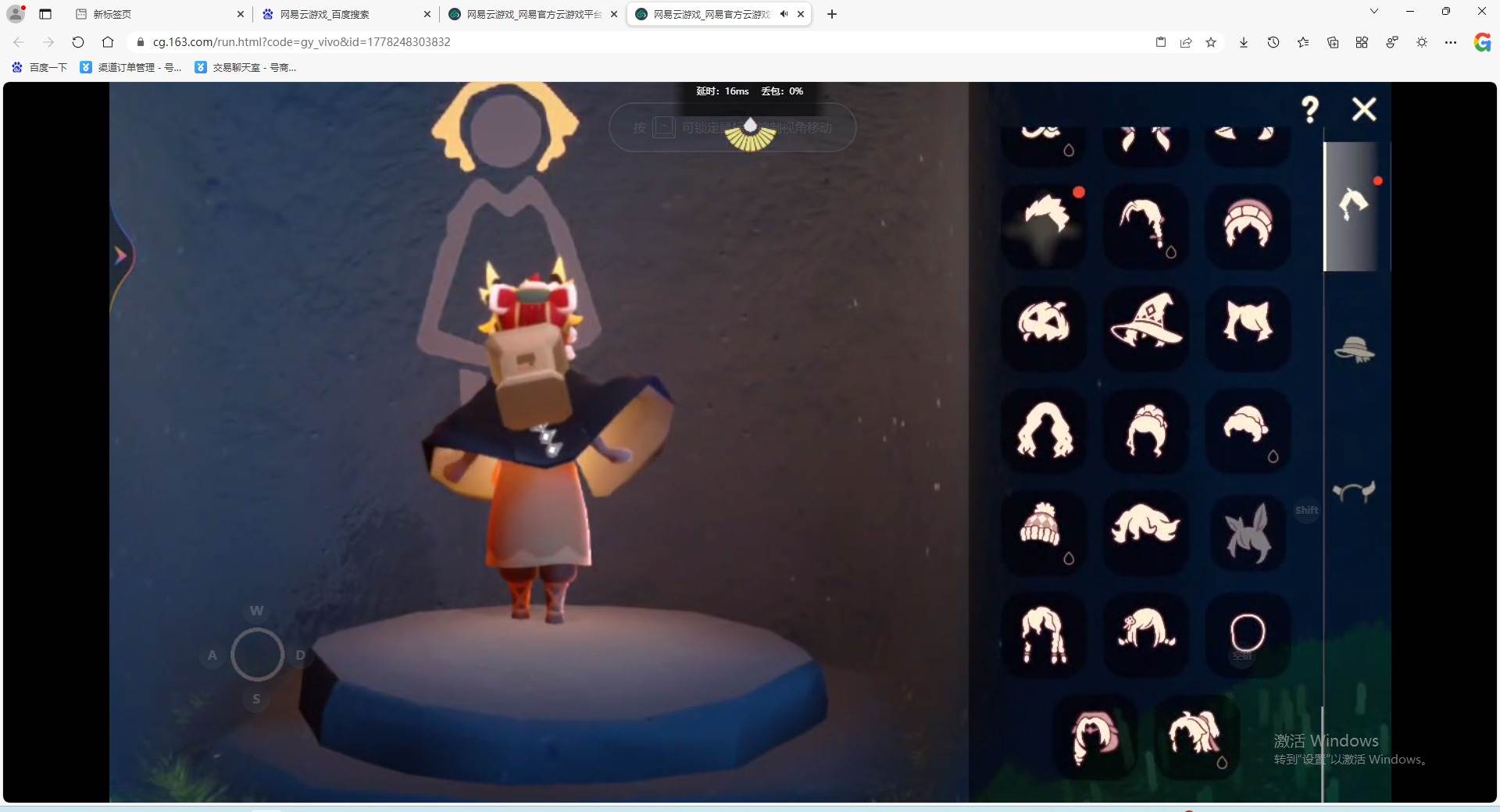Click the yellow fan emote indicator
The image size is (1500, 812).
pos(750,135)
